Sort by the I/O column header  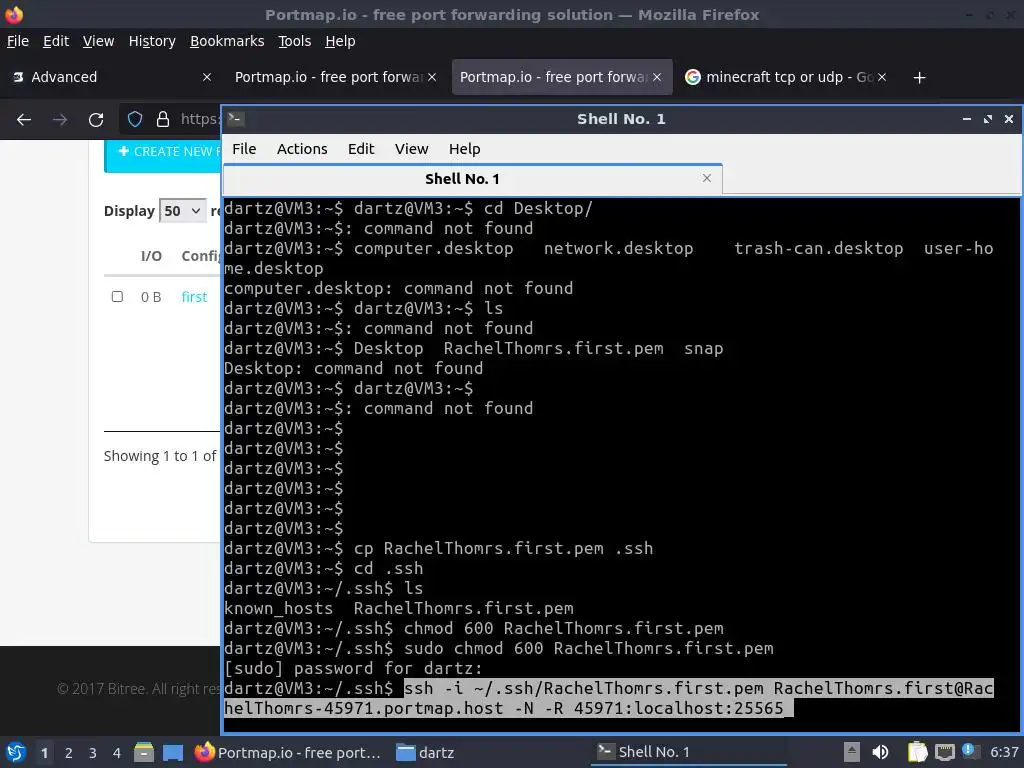click(x=151, y=256)
